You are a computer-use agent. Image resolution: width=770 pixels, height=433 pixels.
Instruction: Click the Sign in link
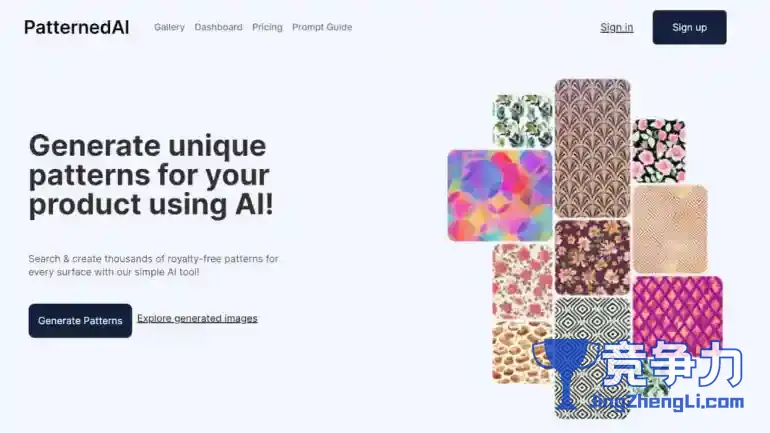pos(617,27)
